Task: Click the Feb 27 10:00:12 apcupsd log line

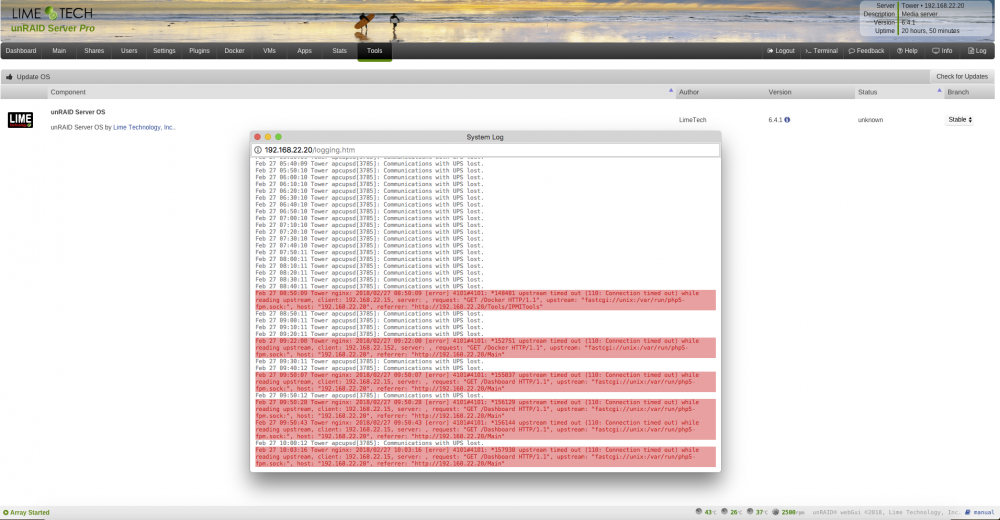Action: pyautogui.click(x=370, y=443)
